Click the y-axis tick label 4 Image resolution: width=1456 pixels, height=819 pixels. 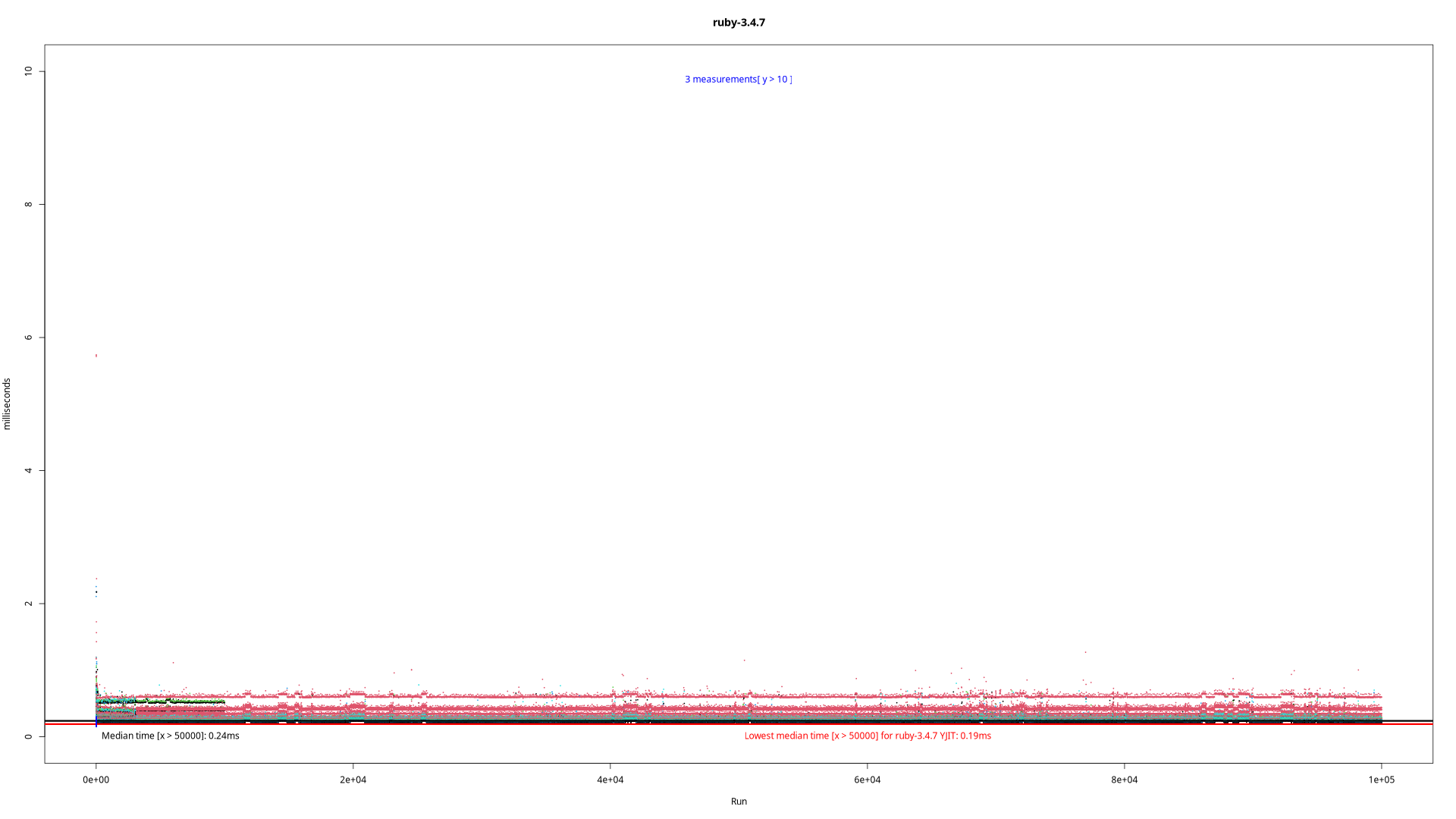[29, 470]
